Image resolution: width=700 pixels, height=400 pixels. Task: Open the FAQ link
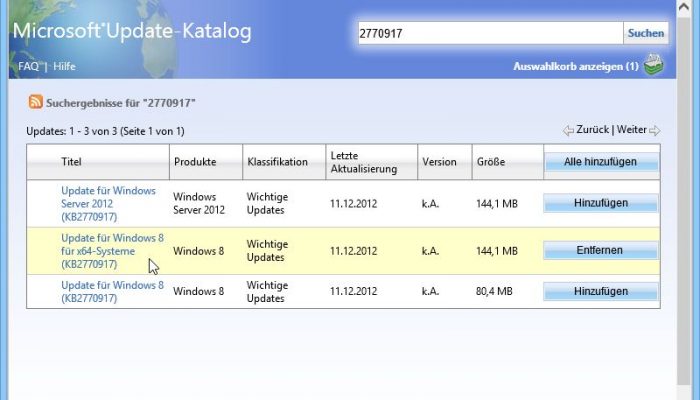[29, 67]
